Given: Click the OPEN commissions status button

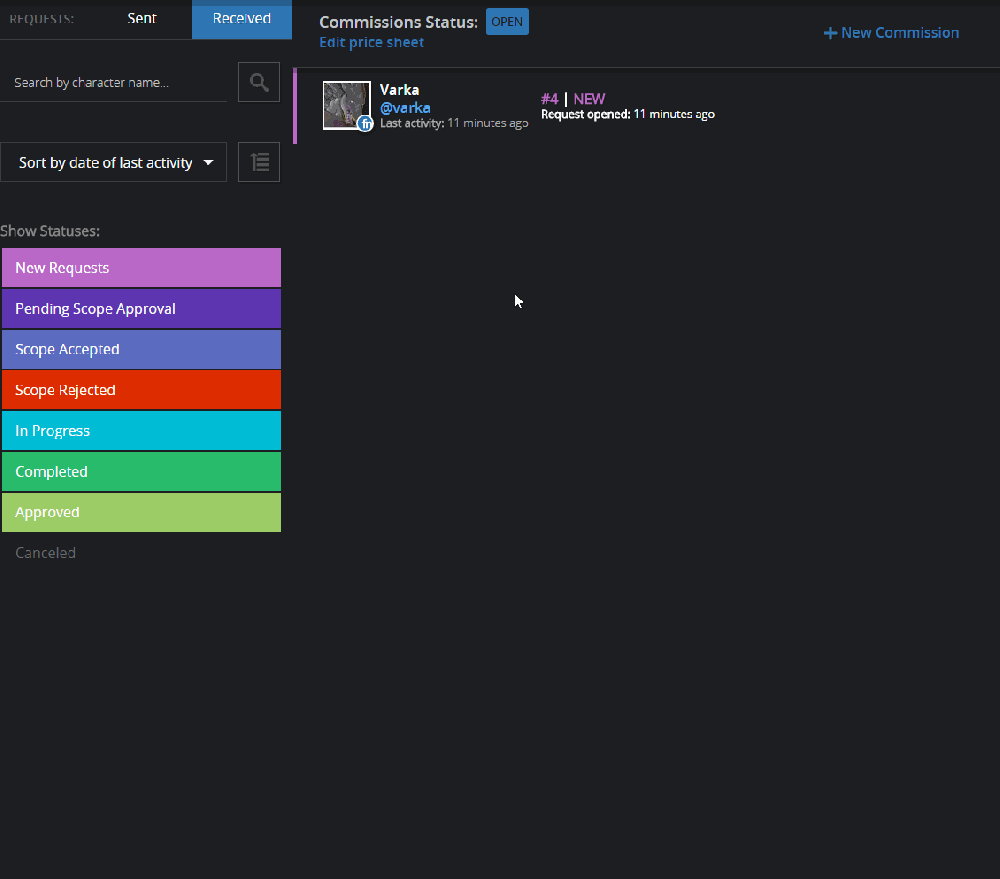Looking at the screenshot, I should (x=507, y=22).
